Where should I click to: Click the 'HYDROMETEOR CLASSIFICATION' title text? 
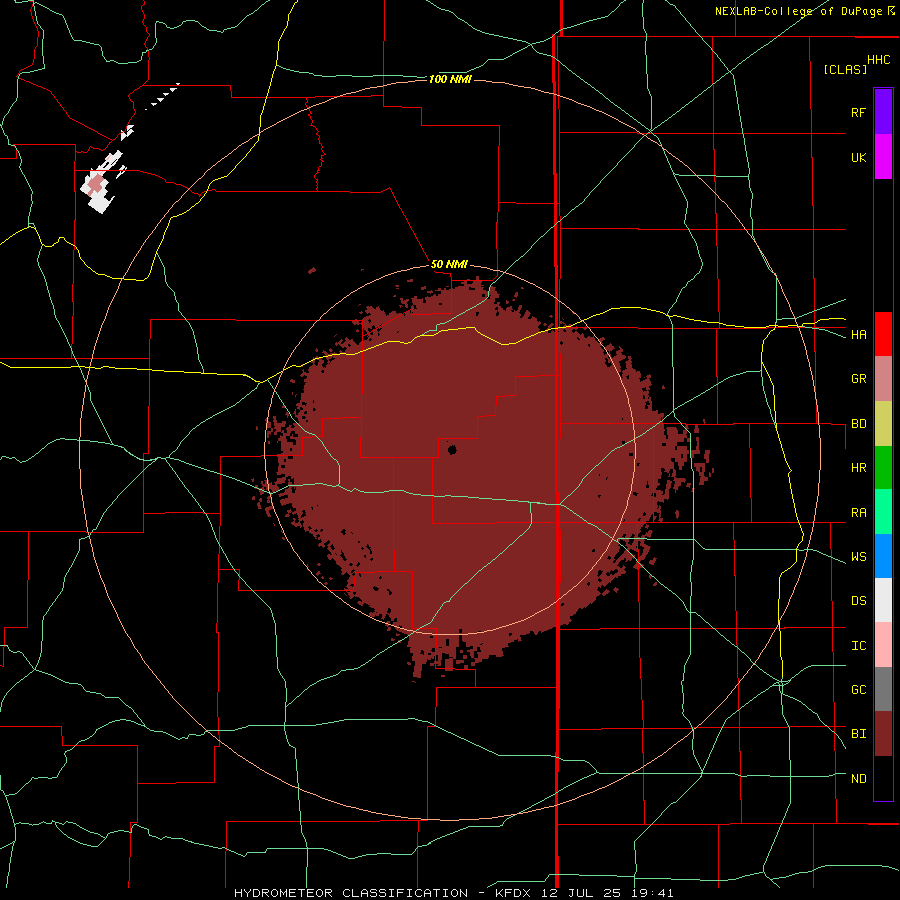click(351, 893)
